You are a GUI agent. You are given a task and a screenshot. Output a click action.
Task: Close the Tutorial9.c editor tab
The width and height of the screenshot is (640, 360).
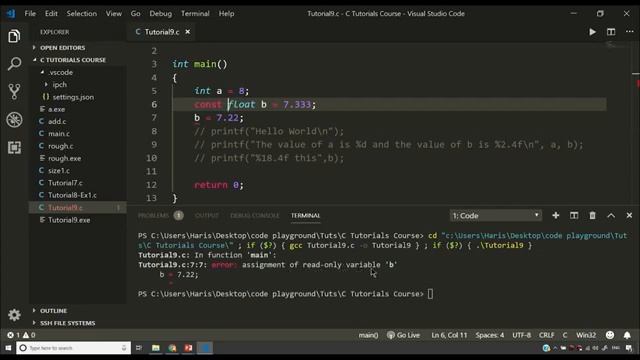coord(188,32)
